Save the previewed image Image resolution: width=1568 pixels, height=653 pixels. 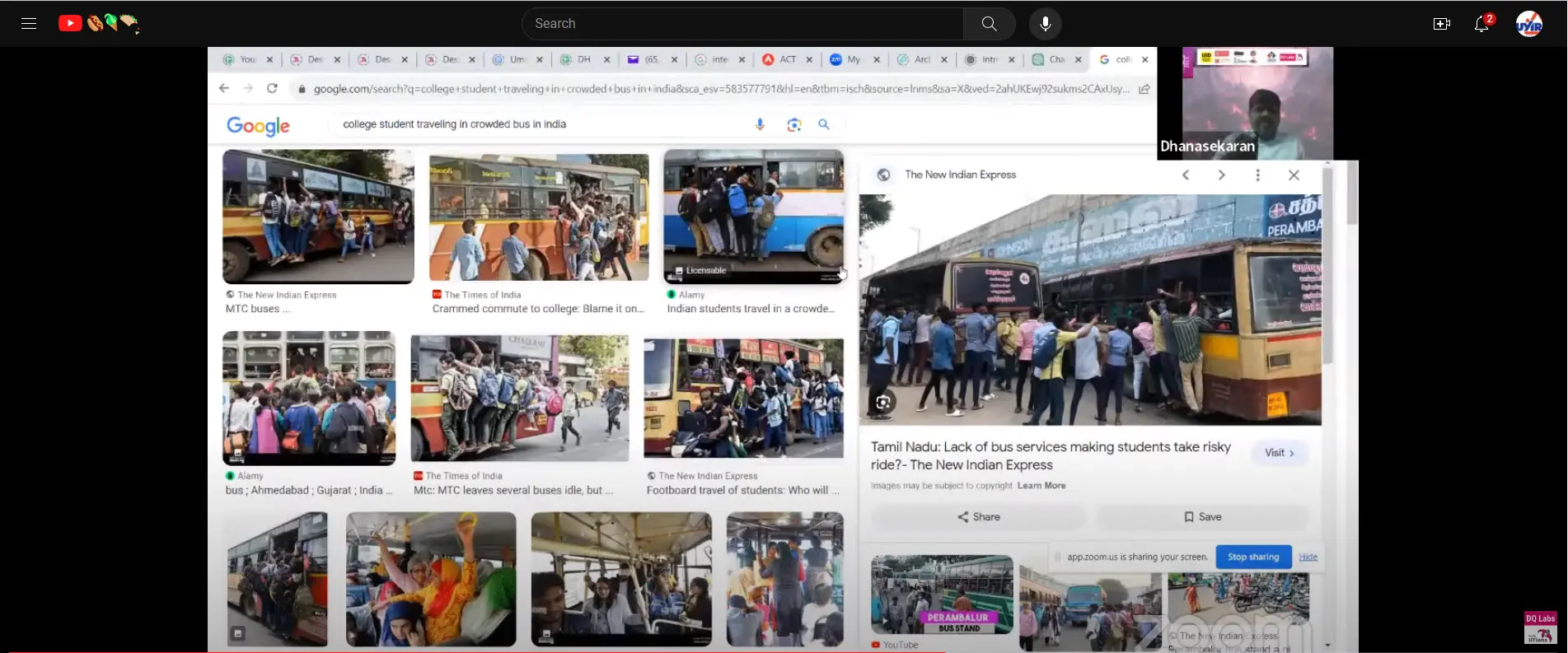pos(1202,517)
